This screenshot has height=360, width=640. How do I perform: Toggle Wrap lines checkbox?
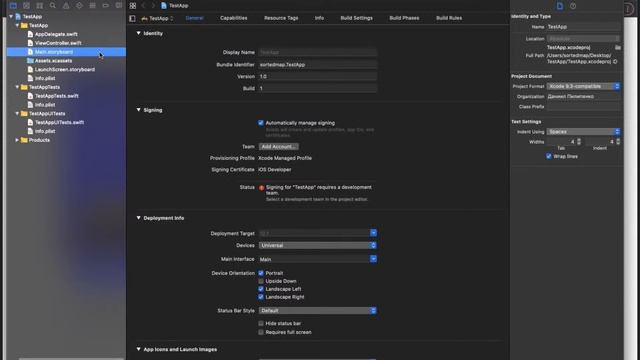[x=549, y=156]
